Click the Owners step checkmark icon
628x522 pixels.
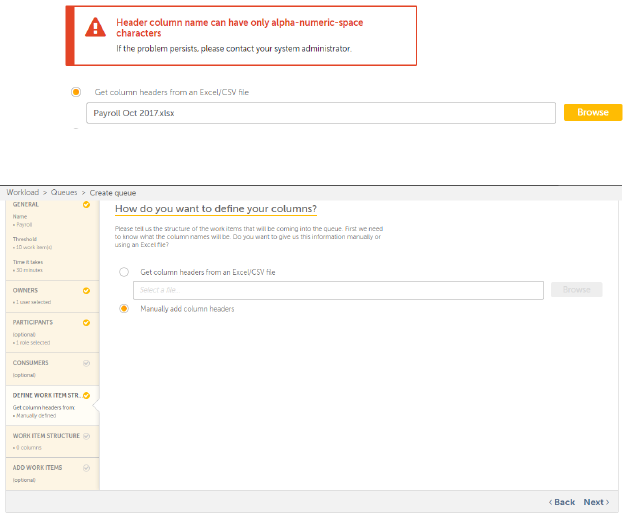click(86, 291)
